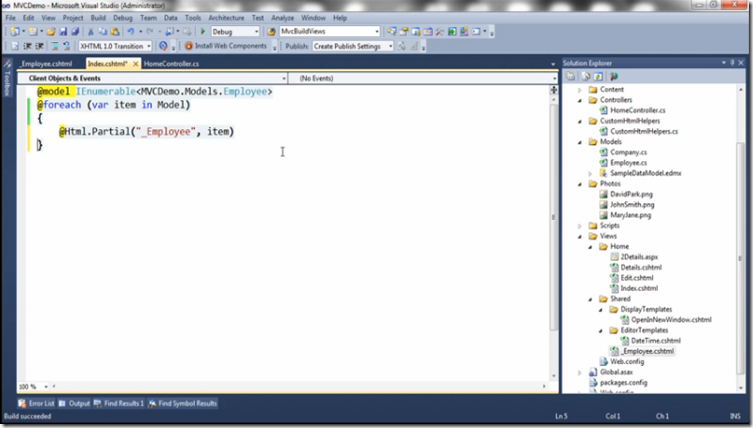The height and width of the screenshot is (428, 753).
Task: Close the Index.cshtml tab
Action: point(136,63)
